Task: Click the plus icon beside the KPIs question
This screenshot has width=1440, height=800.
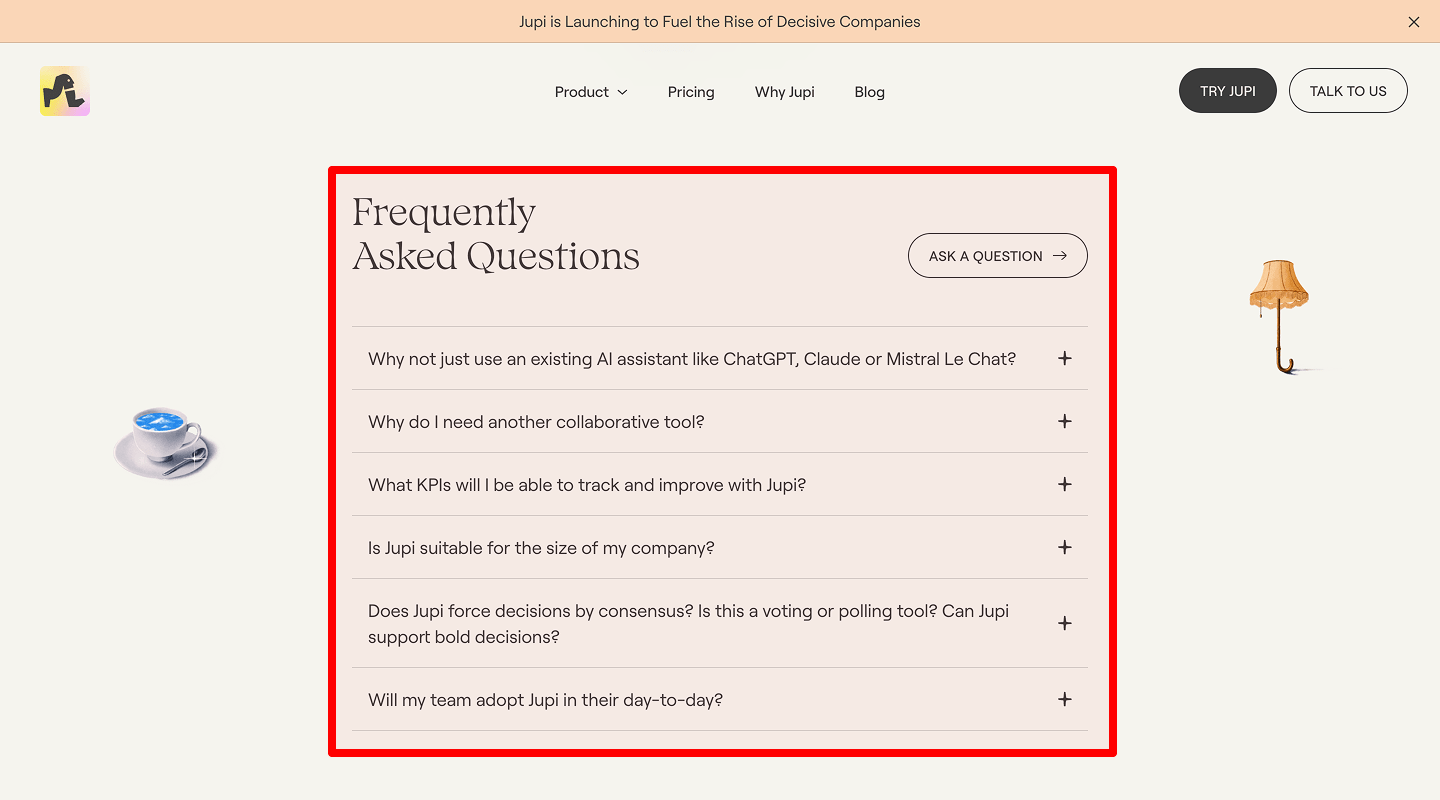Action: pos(1065,484)
